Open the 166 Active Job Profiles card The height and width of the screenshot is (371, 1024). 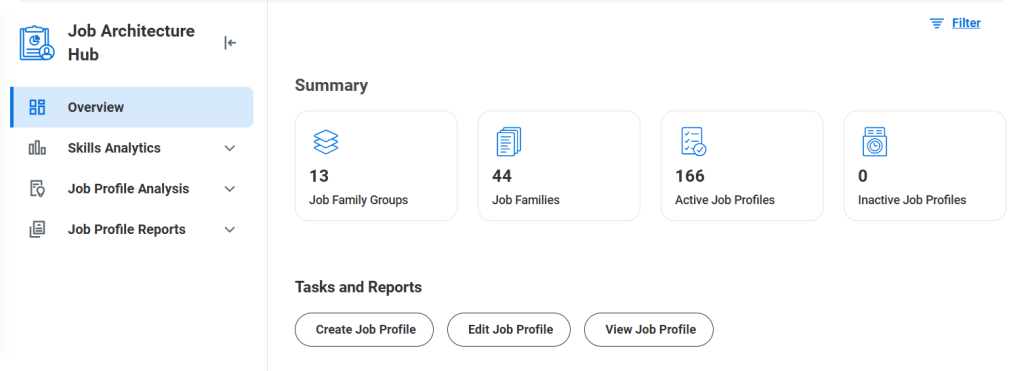pyautogui.click(x=742, y=166)
